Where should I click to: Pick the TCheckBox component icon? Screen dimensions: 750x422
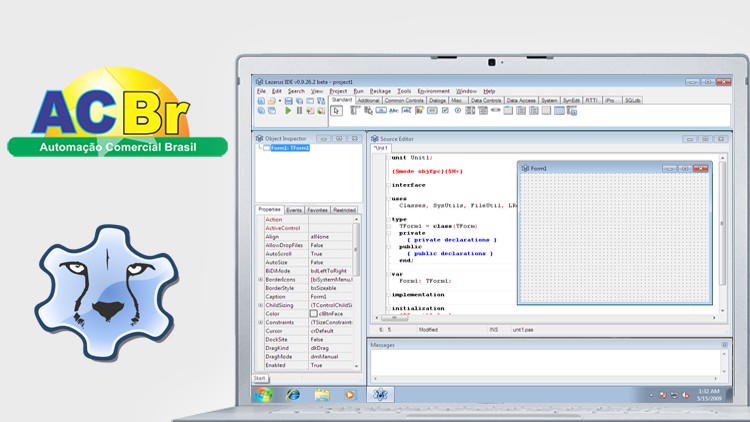(x=445, y=111)
